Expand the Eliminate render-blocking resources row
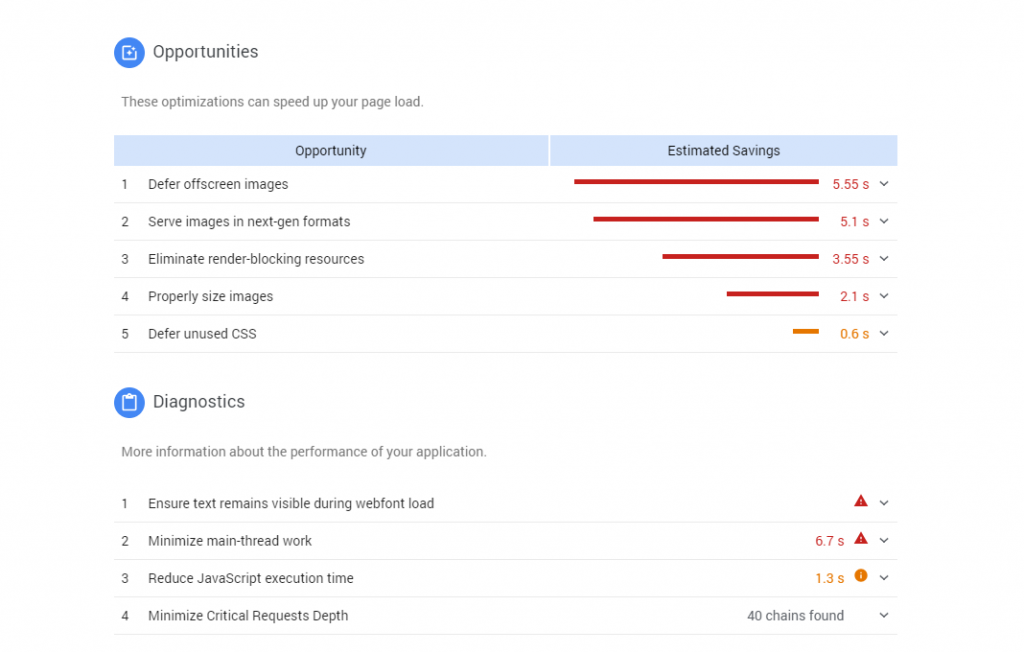 pyautogui.click(x=883, y=258)
